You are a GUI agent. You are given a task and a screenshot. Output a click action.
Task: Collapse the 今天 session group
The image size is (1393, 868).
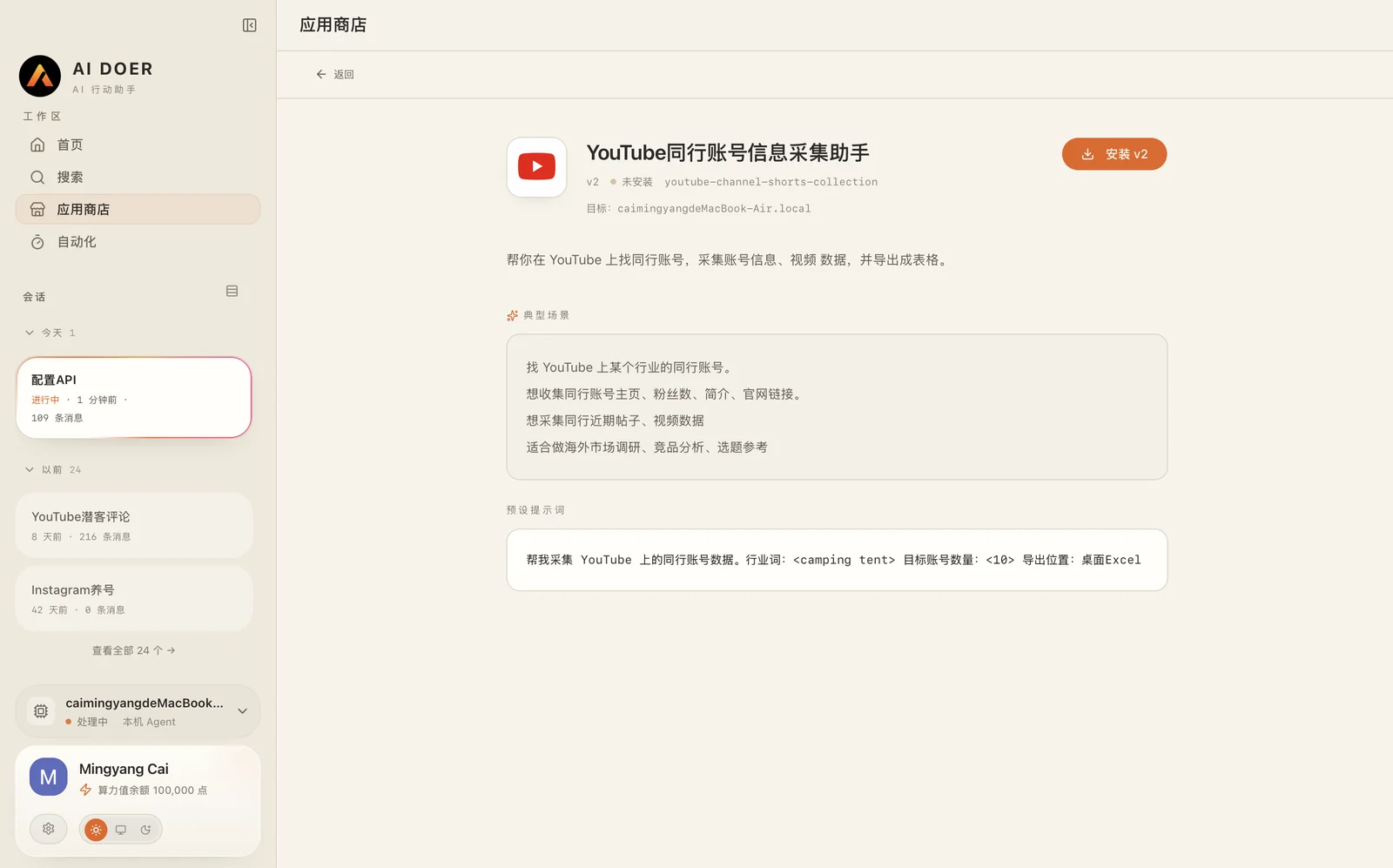[30, 333]
